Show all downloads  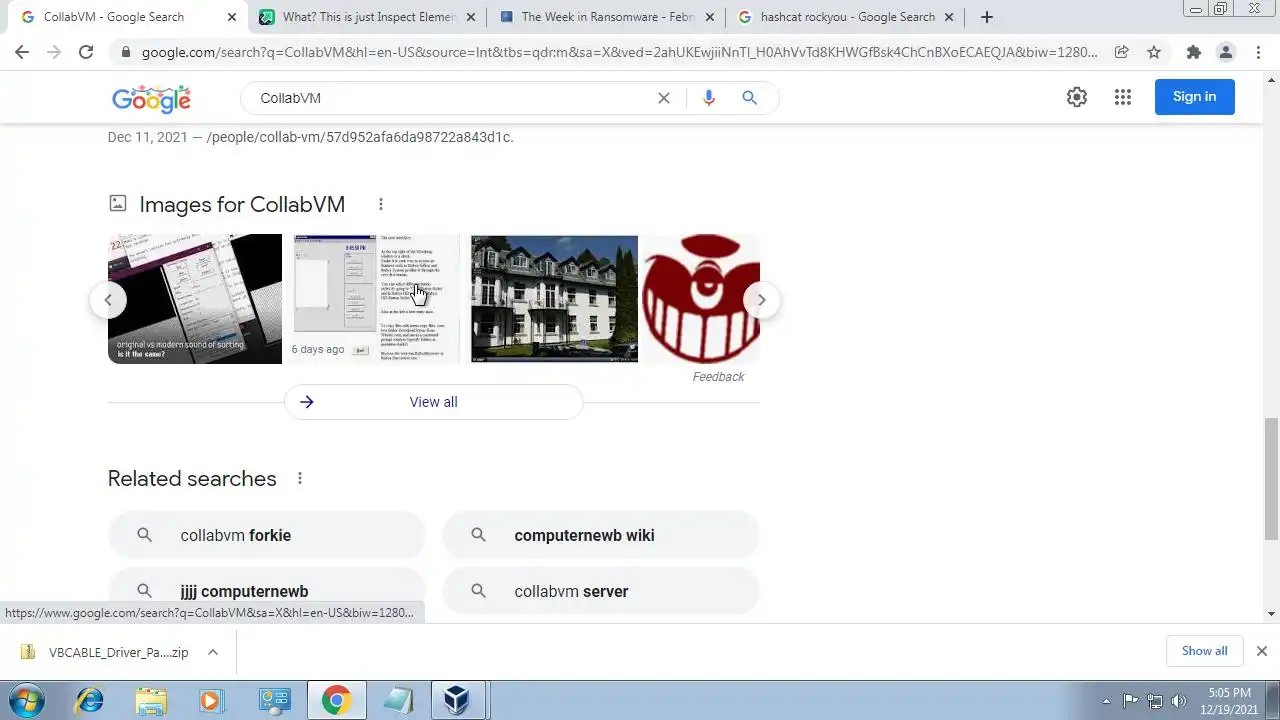pyautogui.click(x=1204, y=651)
